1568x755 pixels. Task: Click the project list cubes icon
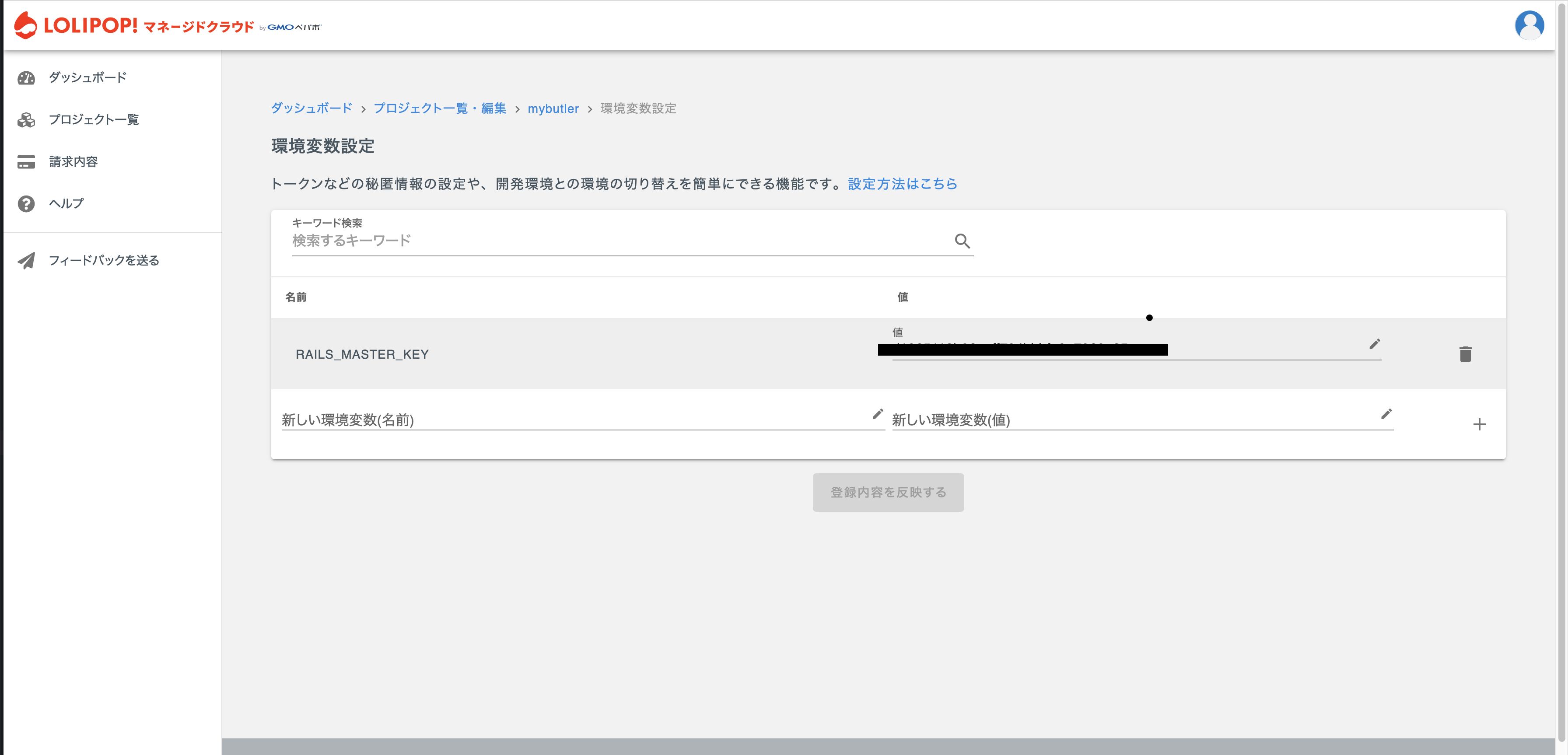pyautogui.click(x=26, y=120)
